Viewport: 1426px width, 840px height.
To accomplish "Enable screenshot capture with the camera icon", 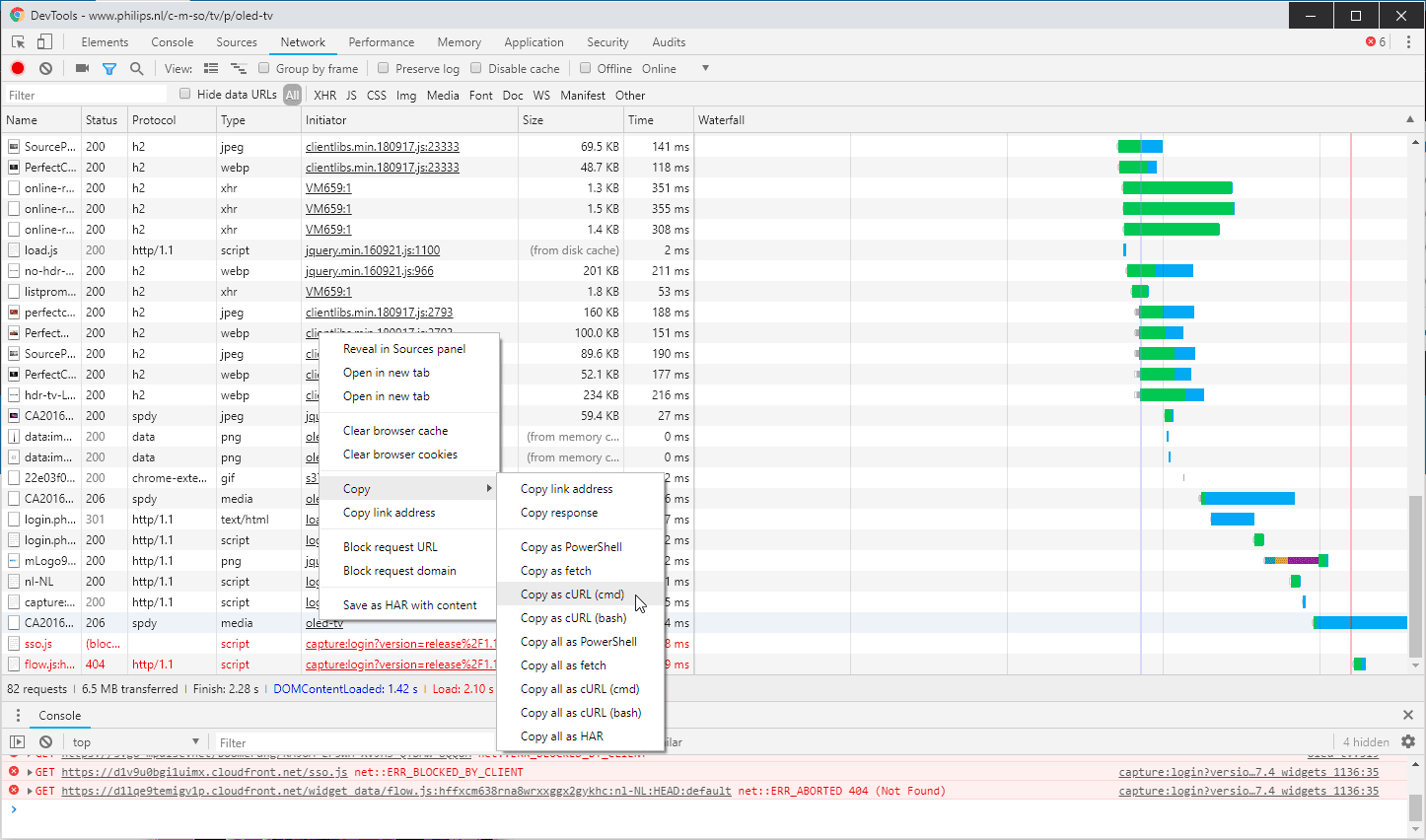I will click(82, 68).
